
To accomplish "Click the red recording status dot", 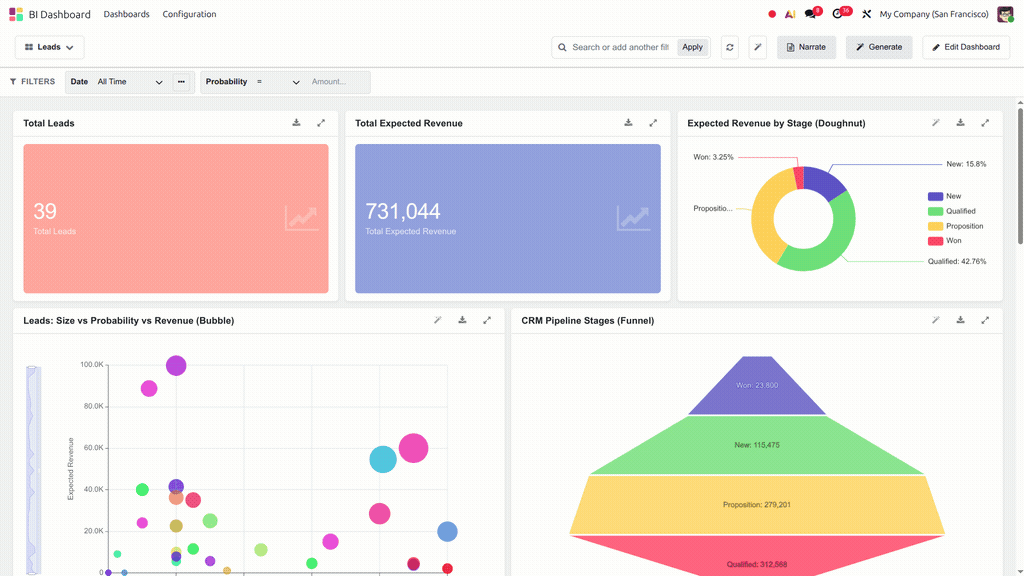I will tap(772, 14).
